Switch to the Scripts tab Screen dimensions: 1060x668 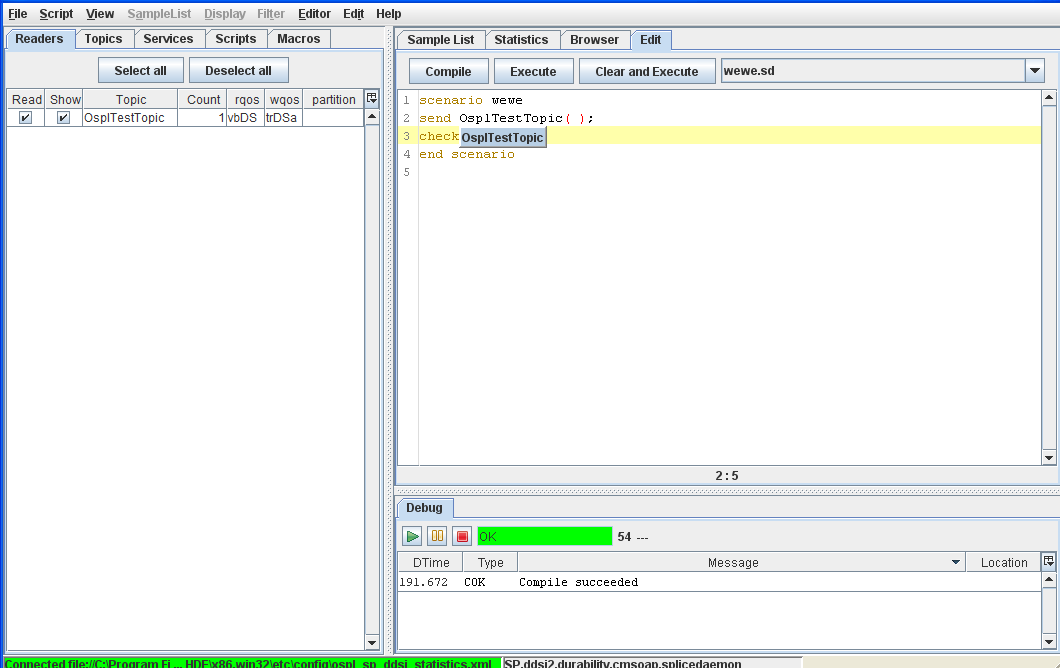(236, 39)
